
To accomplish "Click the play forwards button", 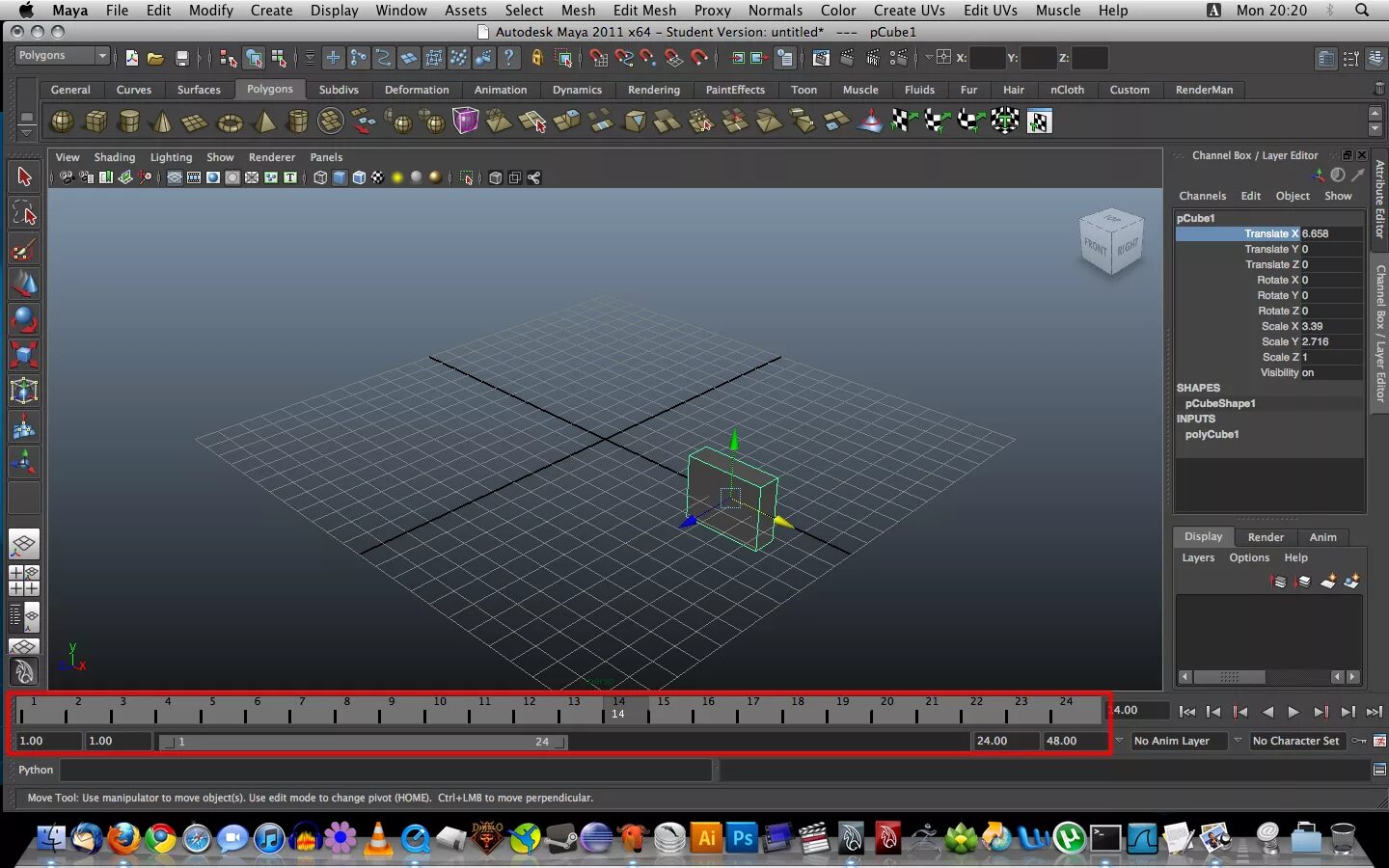I will (1294, 712).
